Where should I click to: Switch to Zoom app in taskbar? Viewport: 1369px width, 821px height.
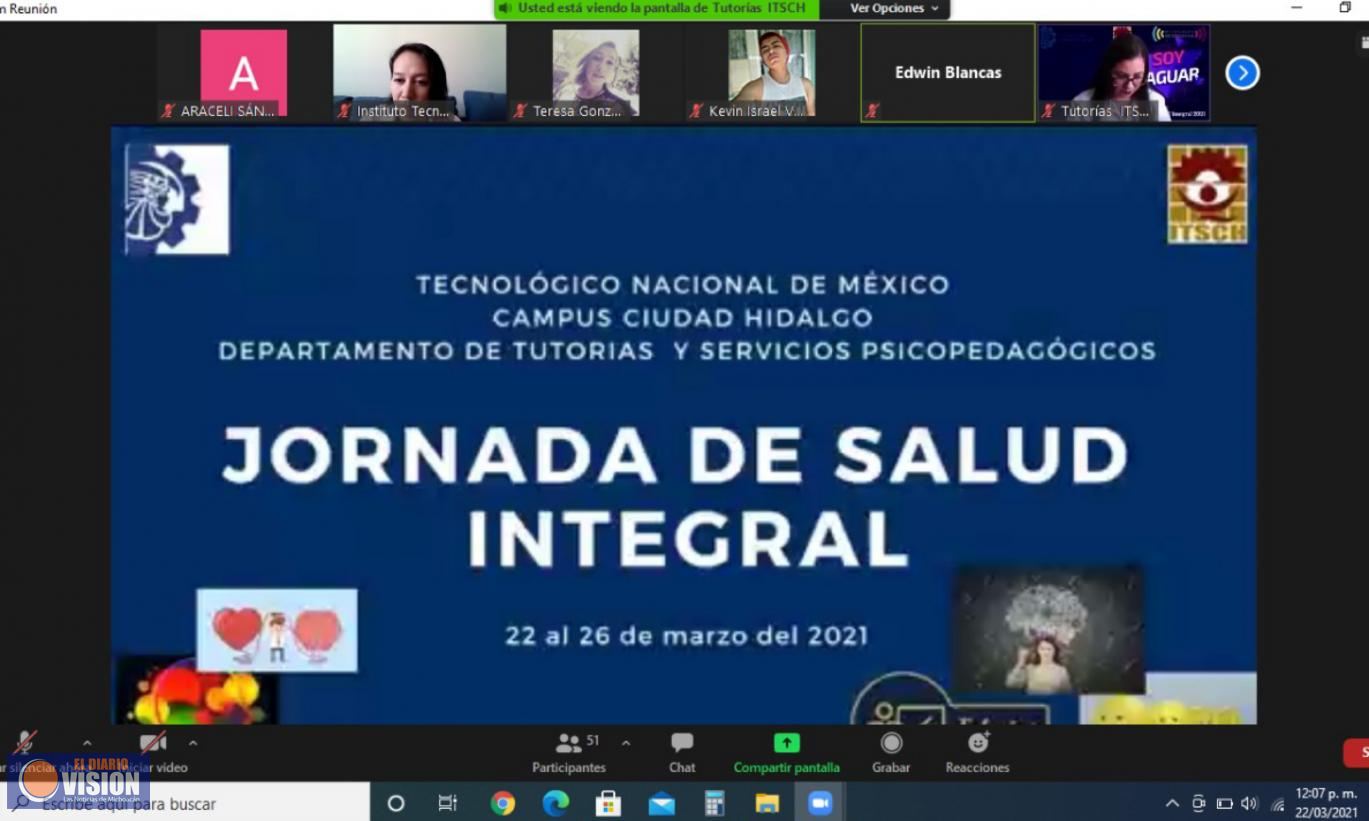[820, 803]
